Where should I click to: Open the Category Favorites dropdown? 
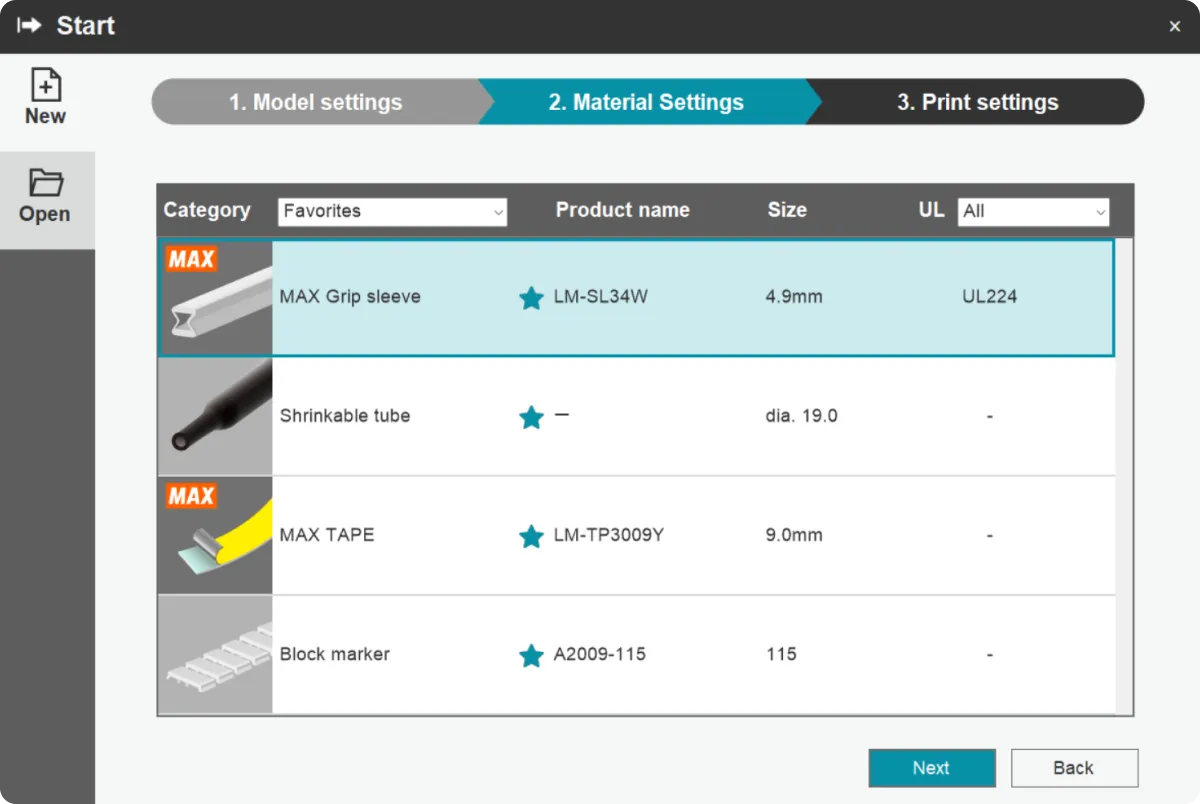(392, 211)
